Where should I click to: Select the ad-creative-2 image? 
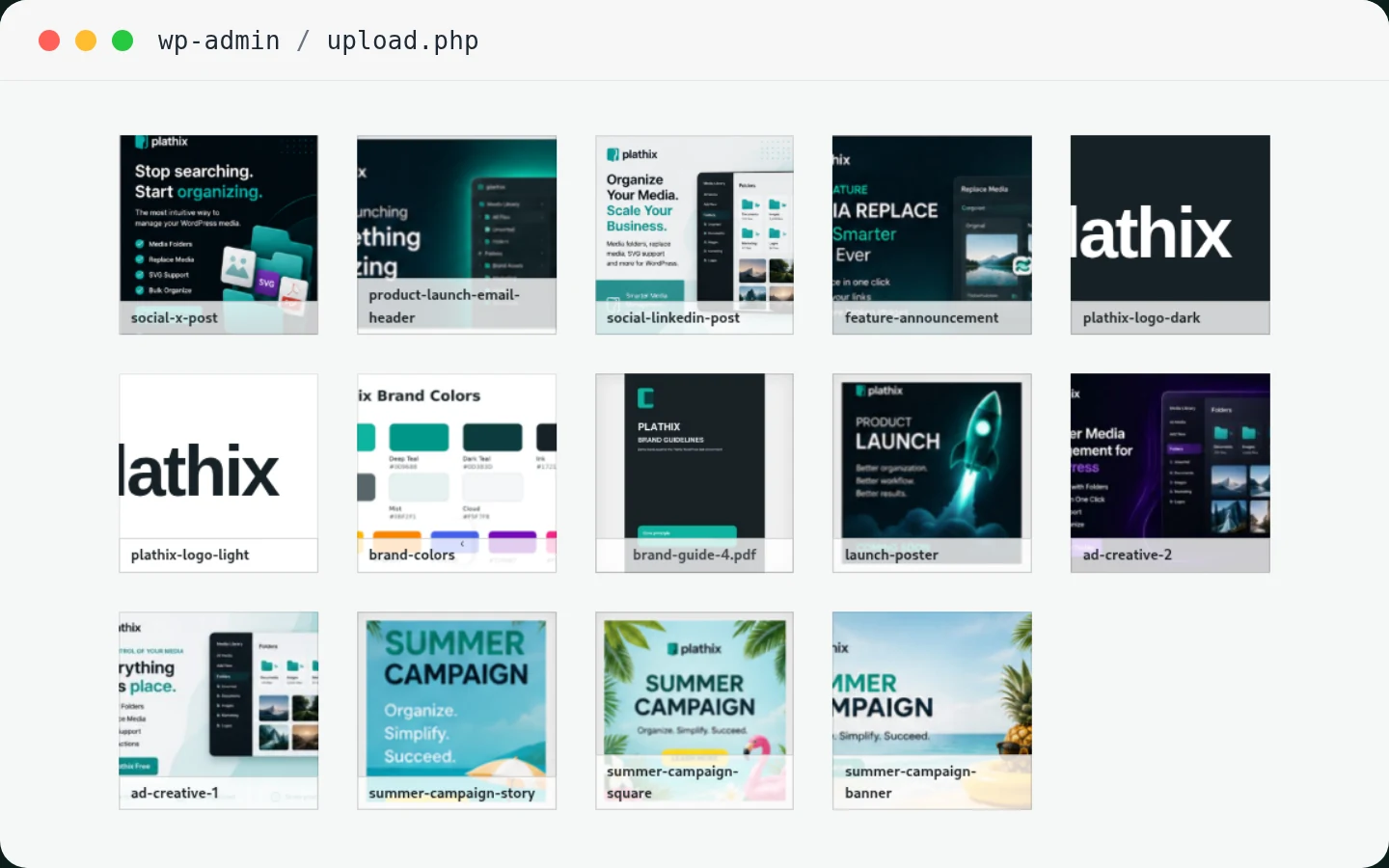[x=1170, y=473]
